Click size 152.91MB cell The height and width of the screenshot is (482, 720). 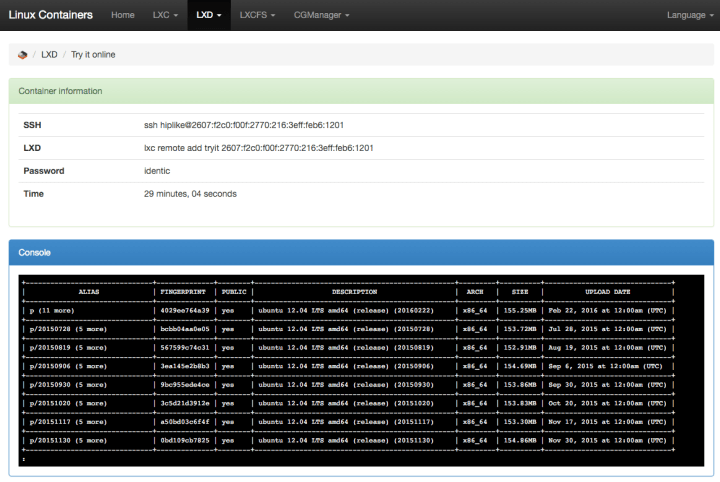(x=520, y=348)
